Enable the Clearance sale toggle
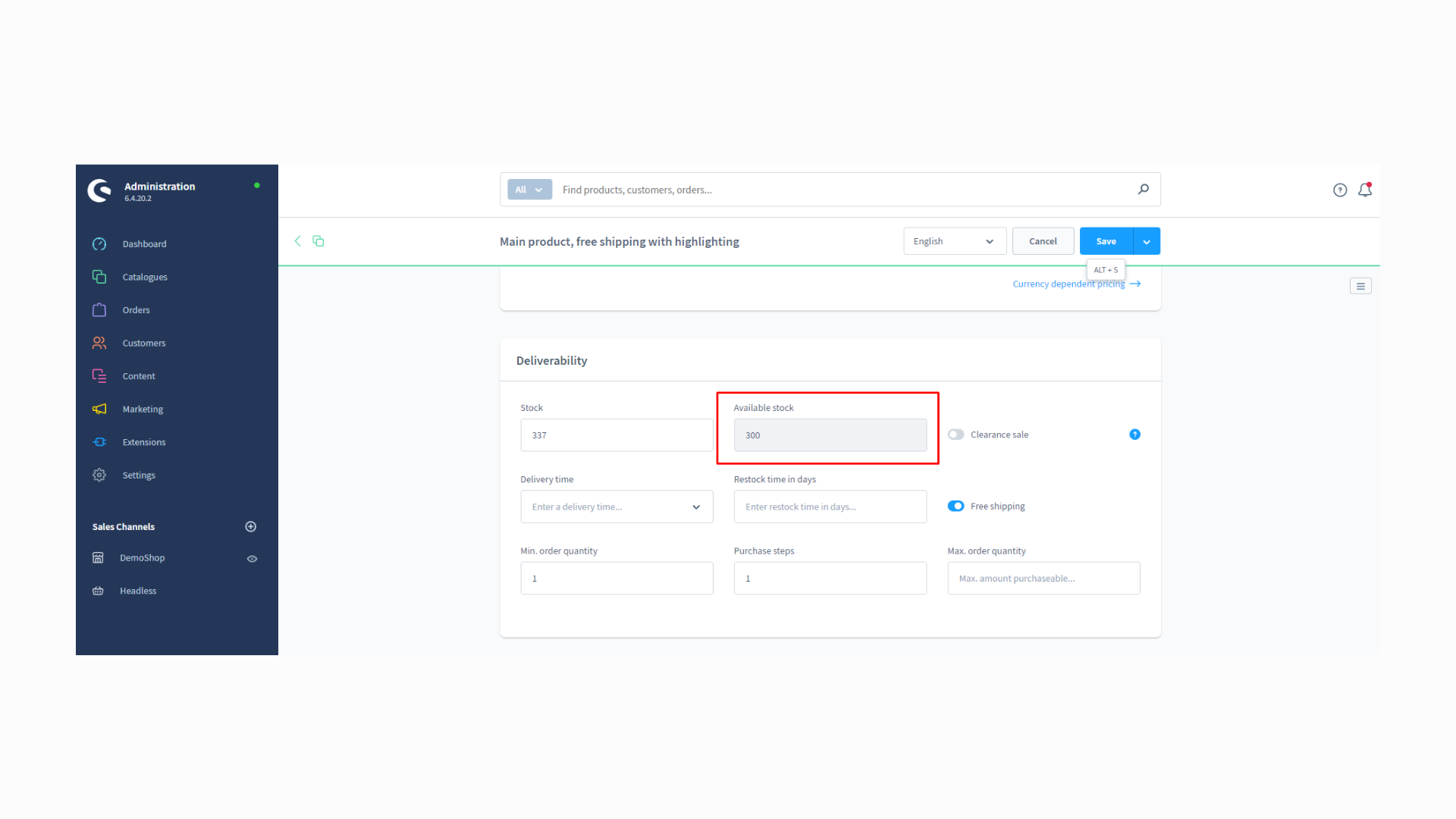 point(955,435)
